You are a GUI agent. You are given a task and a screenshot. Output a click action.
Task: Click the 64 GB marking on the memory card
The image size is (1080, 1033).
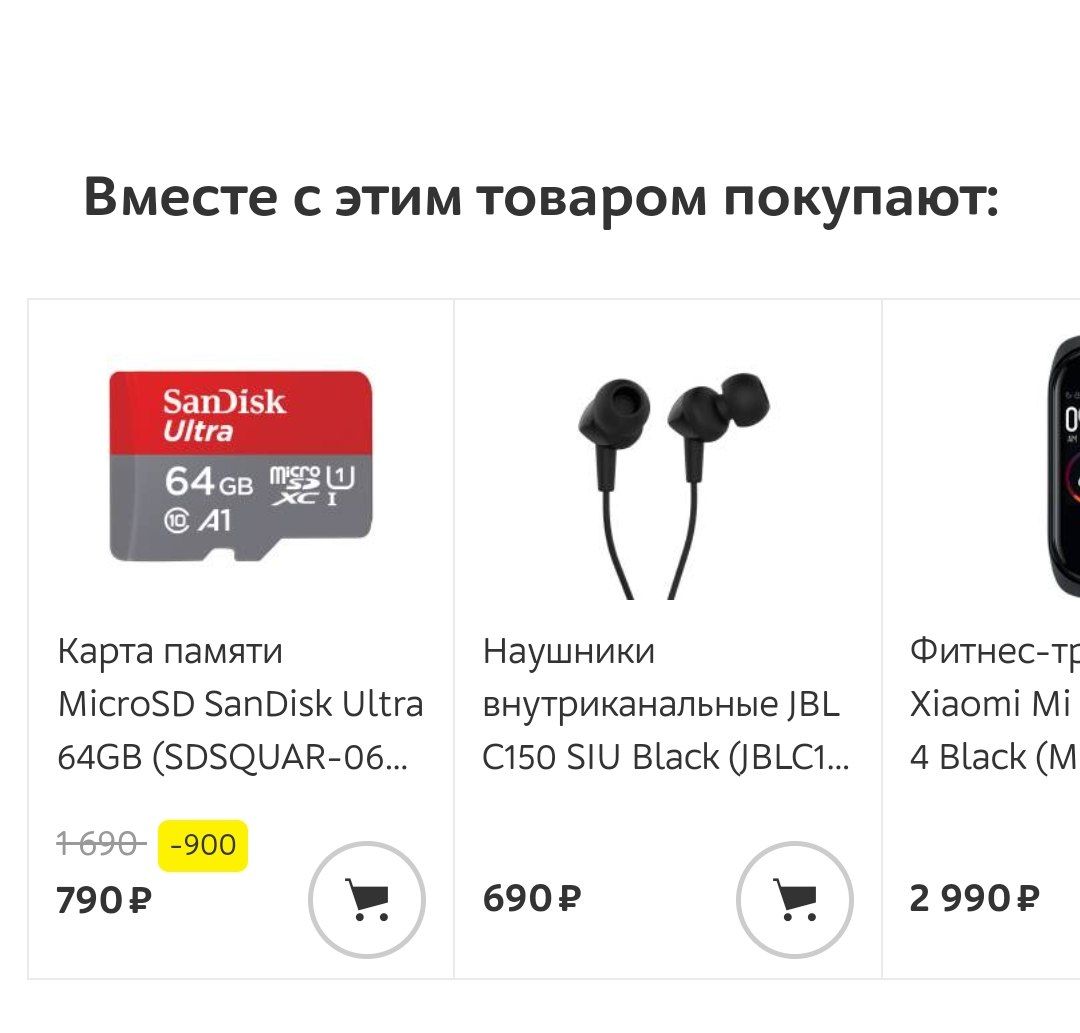coord(209,481)
